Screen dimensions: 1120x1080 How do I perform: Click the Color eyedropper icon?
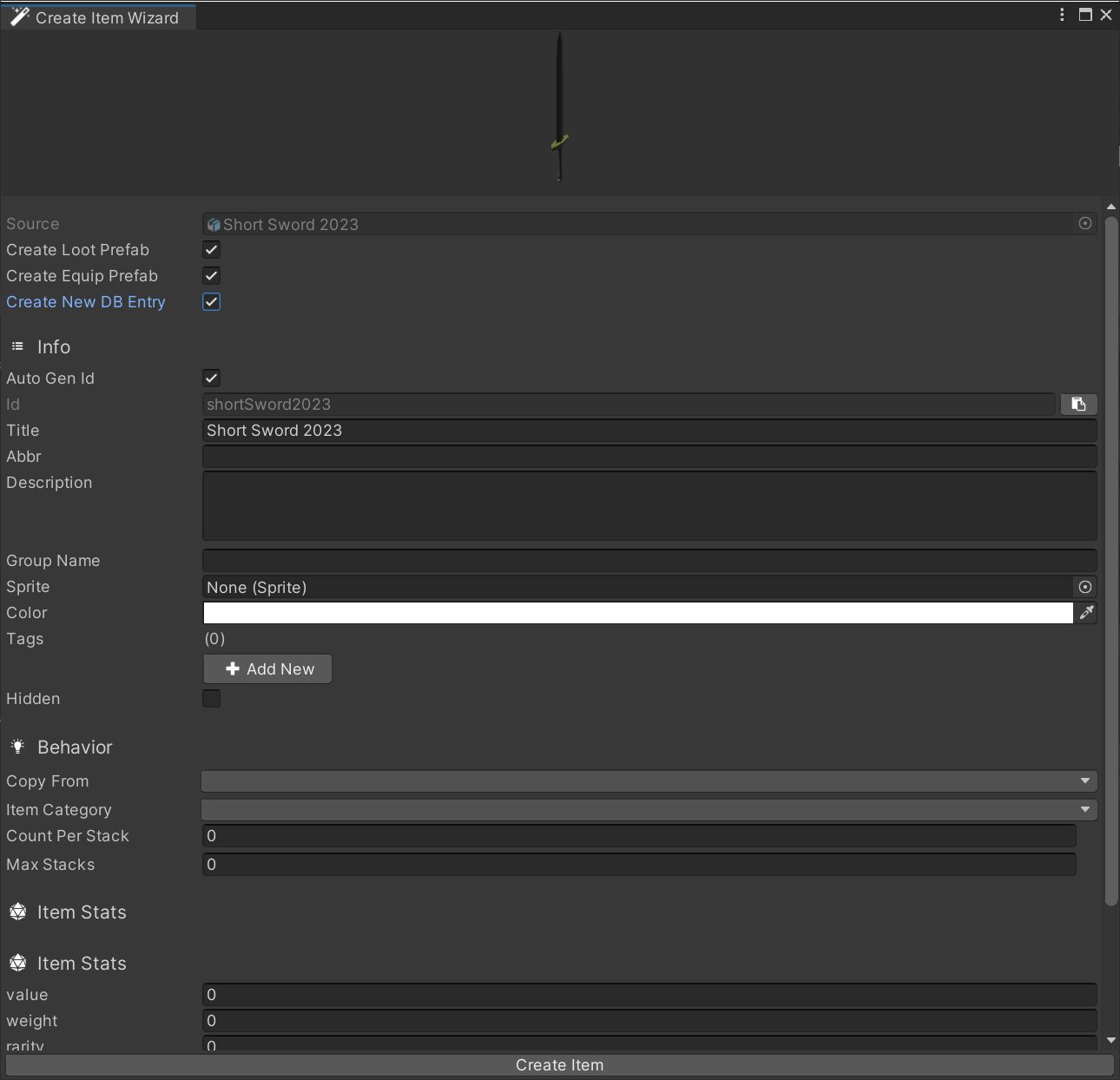[x=1086, y=613]
